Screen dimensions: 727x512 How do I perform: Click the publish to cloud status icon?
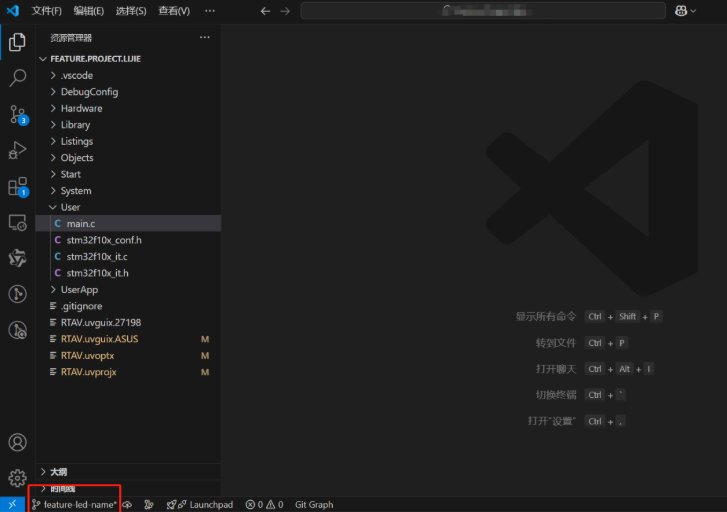coord(127,505)
